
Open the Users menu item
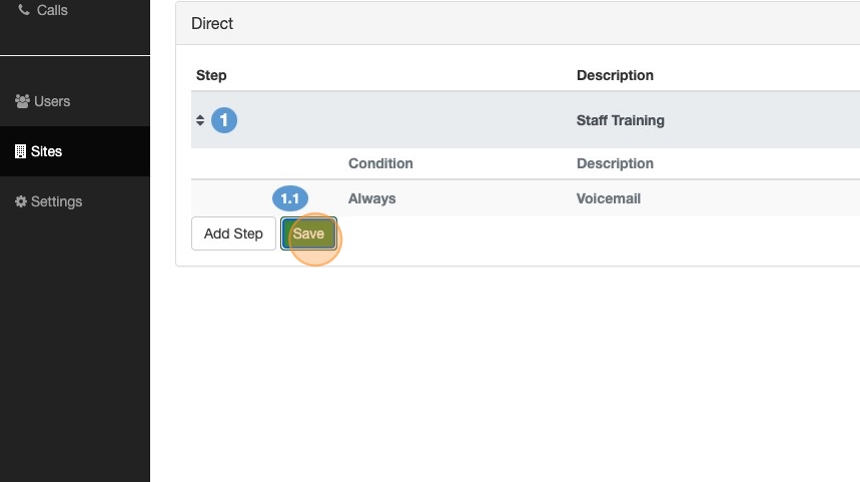pos(52,101)
